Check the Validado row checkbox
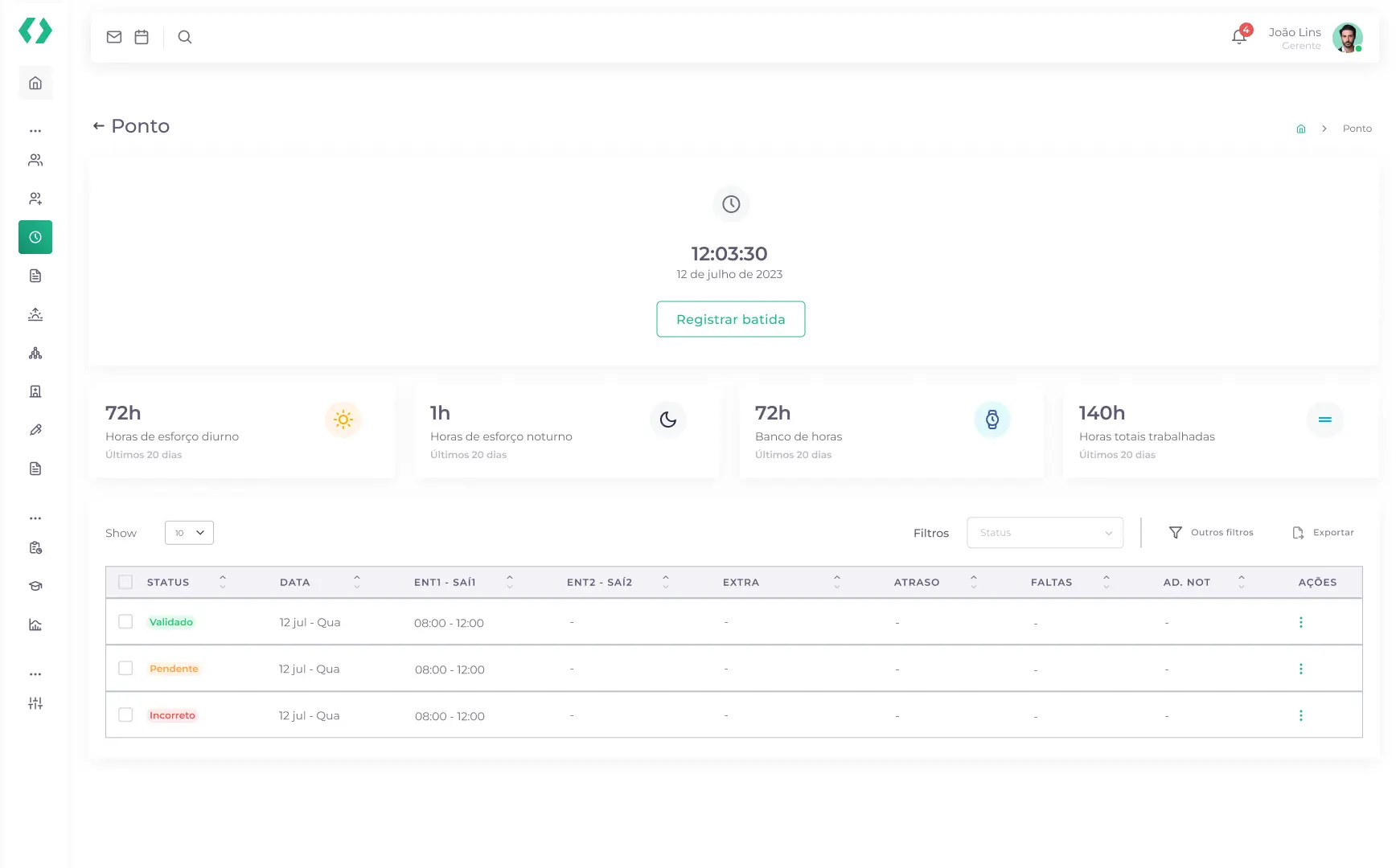1400x868 pixels. click(x=125, y=621)
